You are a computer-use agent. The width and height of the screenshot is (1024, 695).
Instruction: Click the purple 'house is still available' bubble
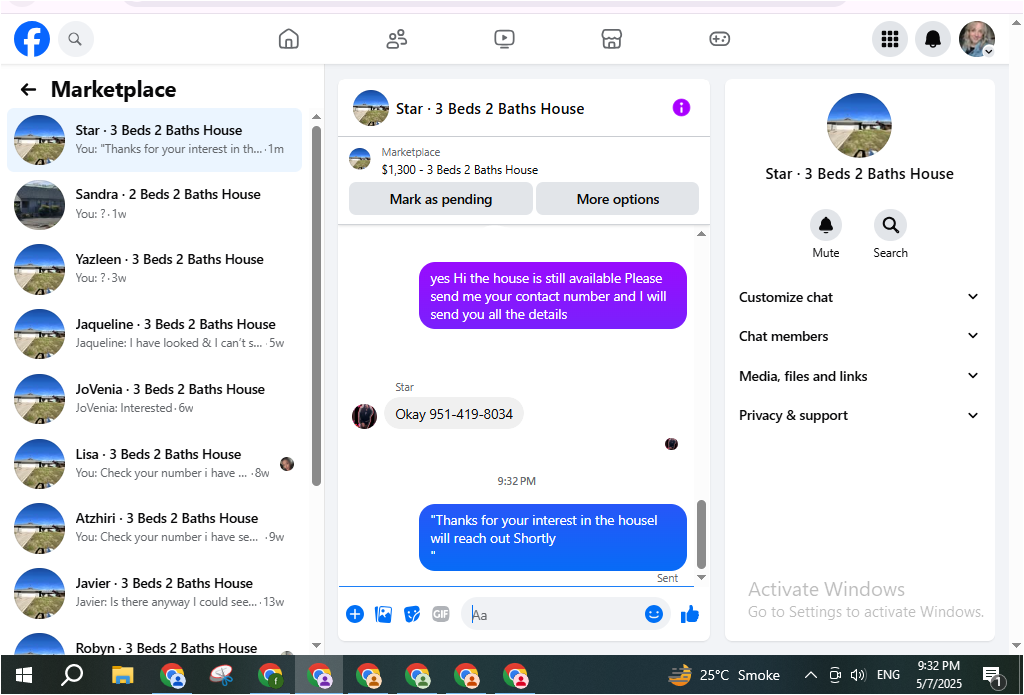552,296
